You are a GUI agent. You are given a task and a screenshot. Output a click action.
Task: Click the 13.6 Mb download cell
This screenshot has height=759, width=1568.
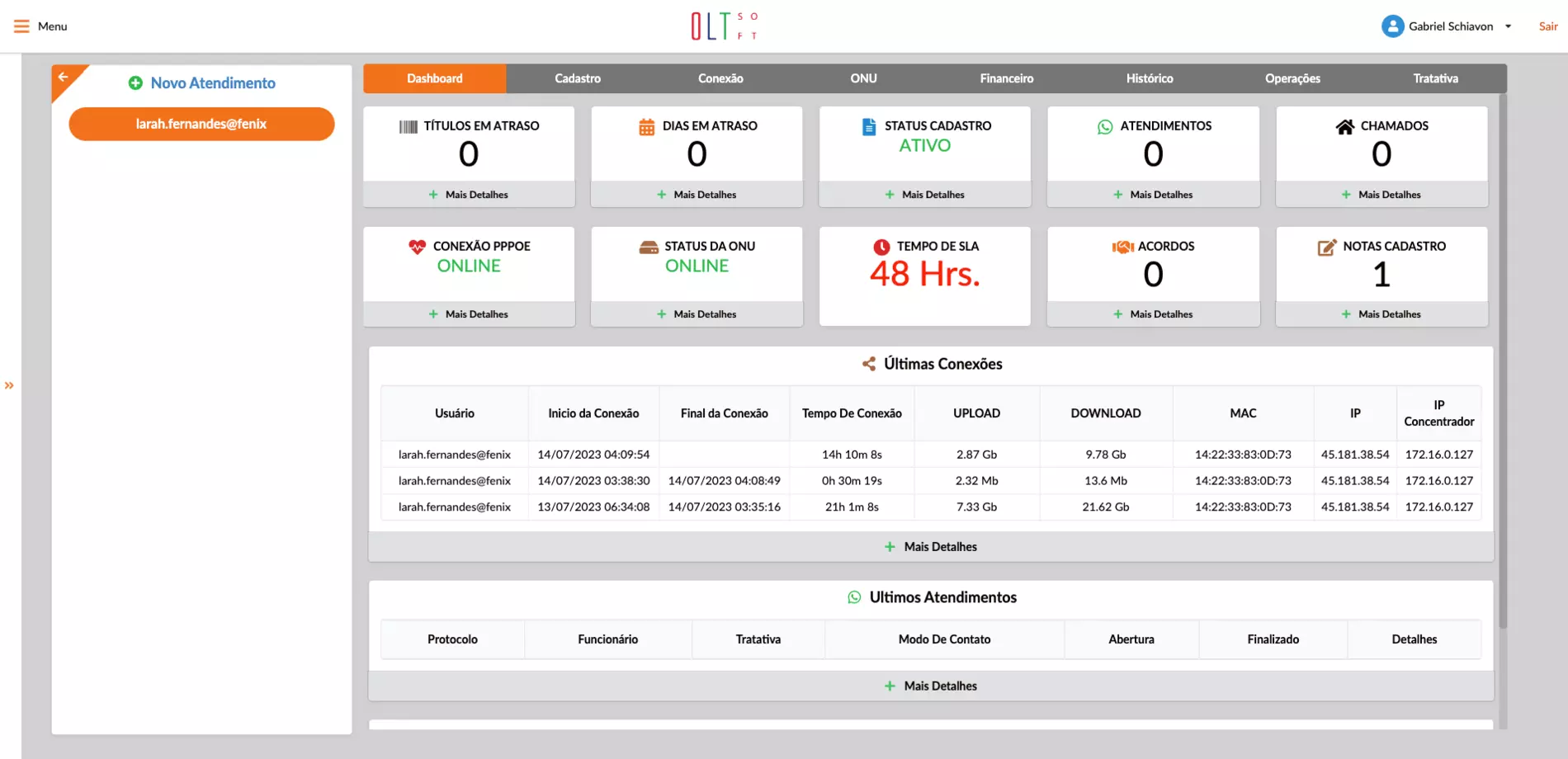pos(1106,481)
